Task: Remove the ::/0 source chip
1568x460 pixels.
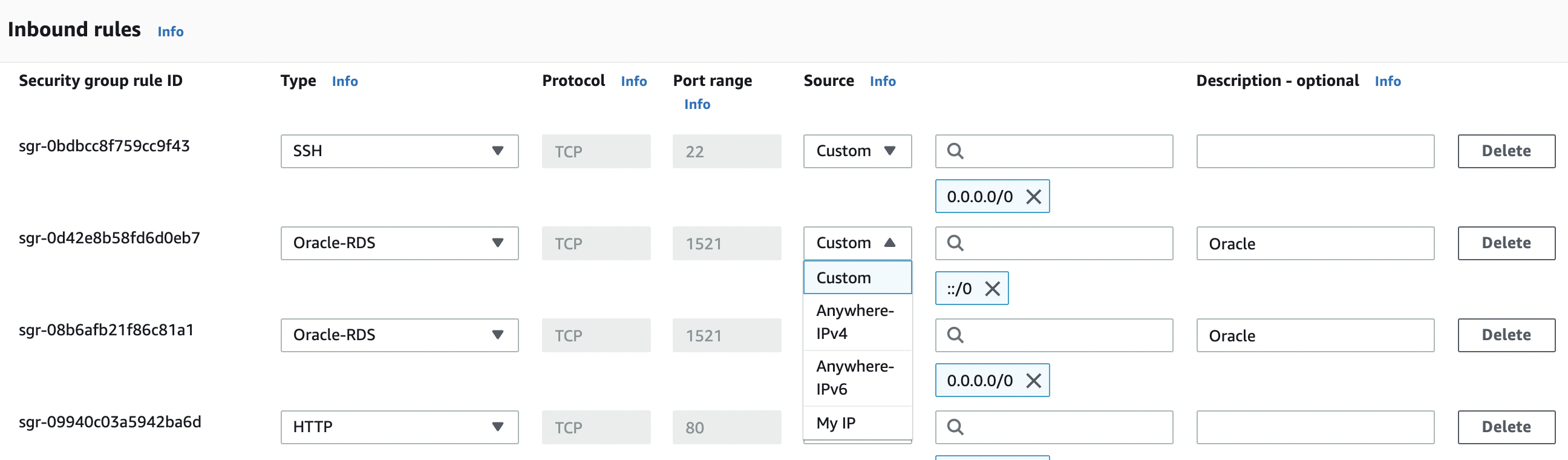Action: [x=992, y=289]
